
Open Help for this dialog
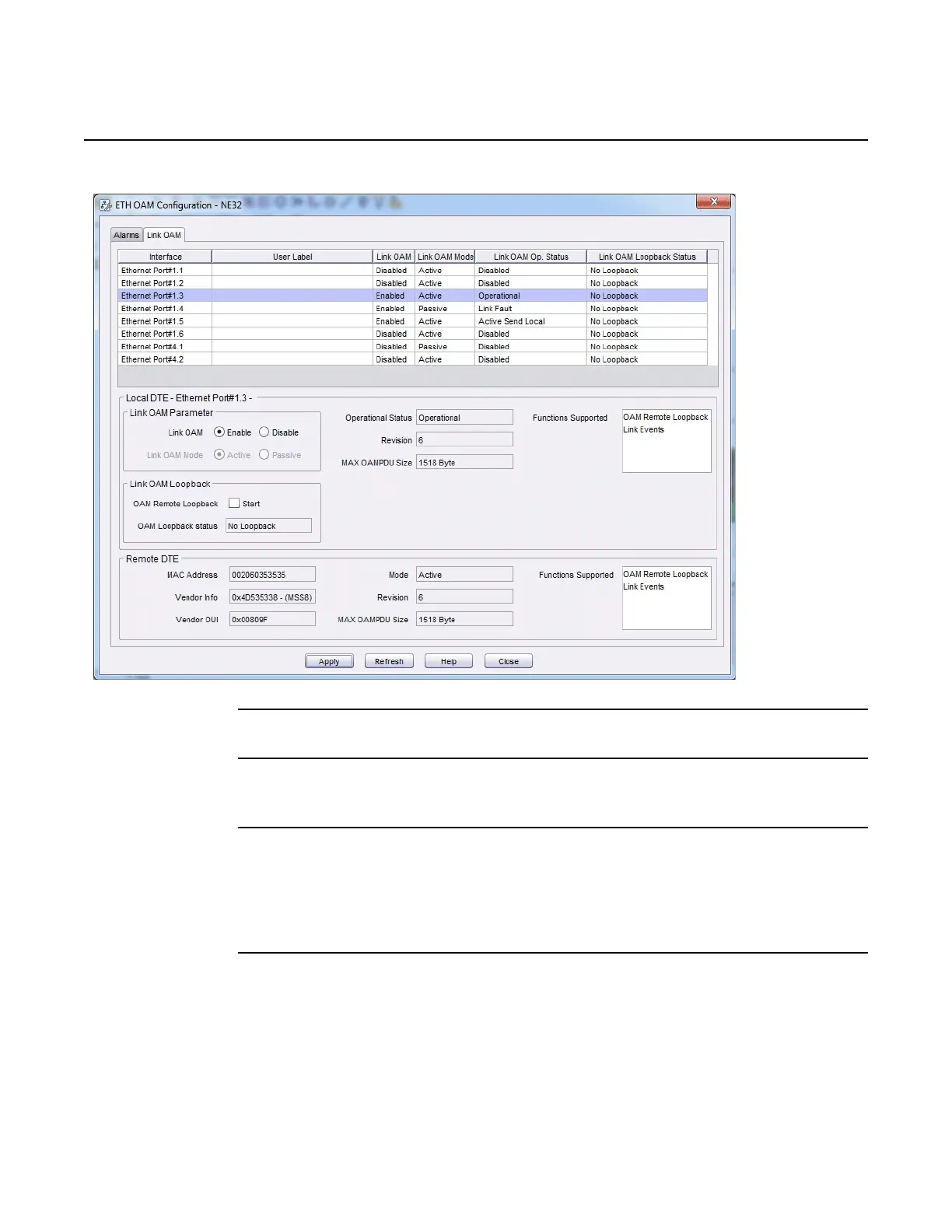[449, 661]
